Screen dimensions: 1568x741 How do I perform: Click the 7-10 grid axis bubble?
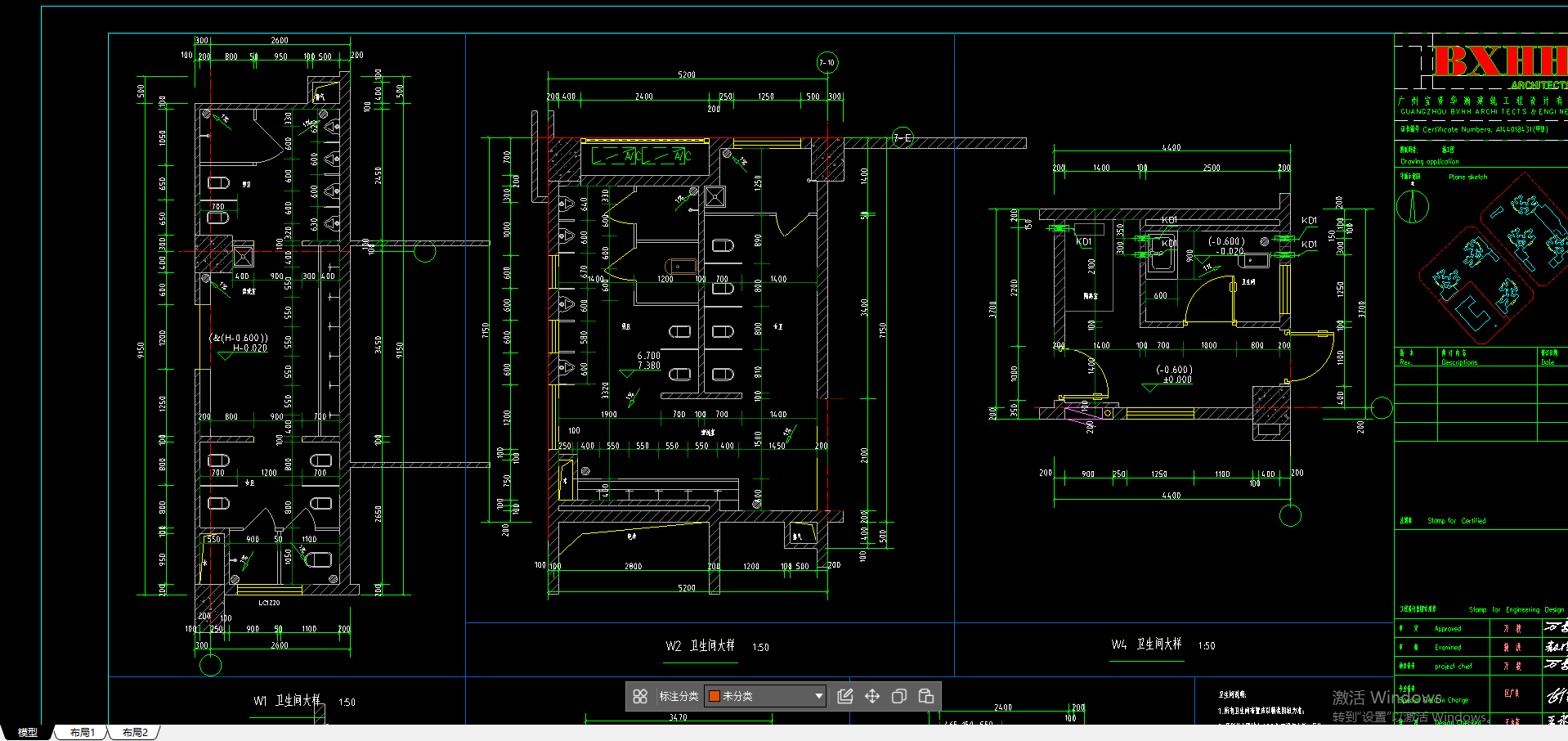[827, 62]
